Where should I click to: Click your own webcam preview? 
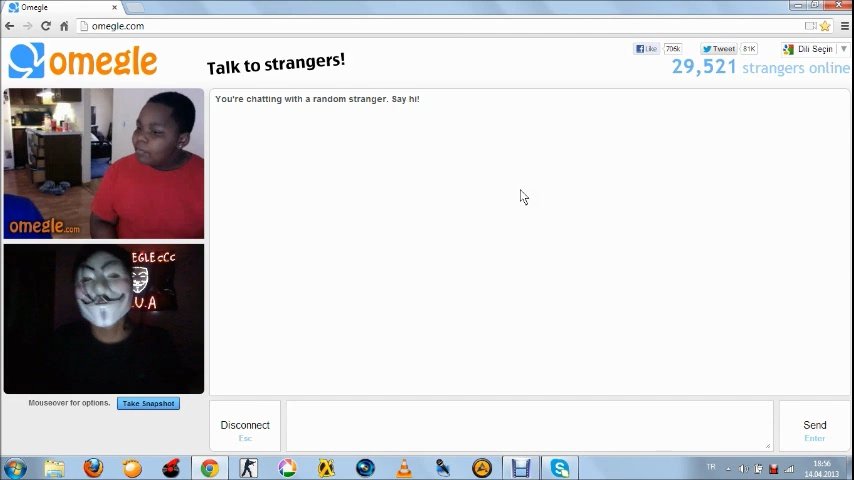click(x=104, y=319)
